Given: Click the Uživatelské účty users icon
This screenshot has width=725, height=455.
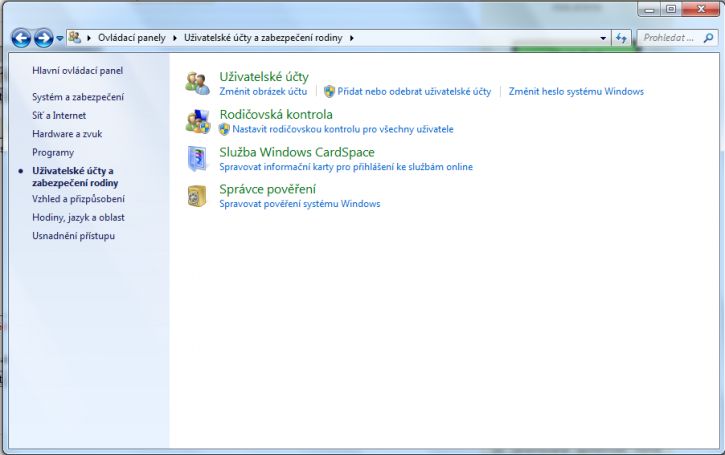Looking at the screenshot, I should click(197, 83).
